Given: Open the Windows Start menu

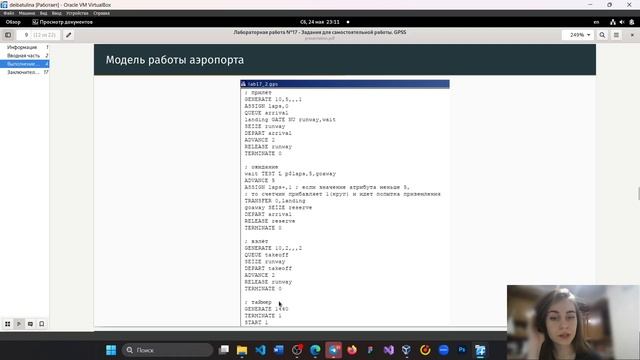Looking at the screenshot, I should click(x=111, y=350).
